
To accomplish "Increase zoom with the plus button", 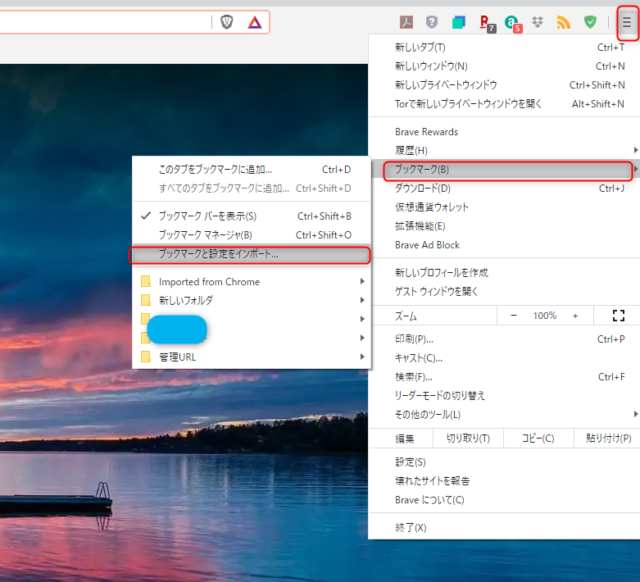I will click(x=575, y=315).
